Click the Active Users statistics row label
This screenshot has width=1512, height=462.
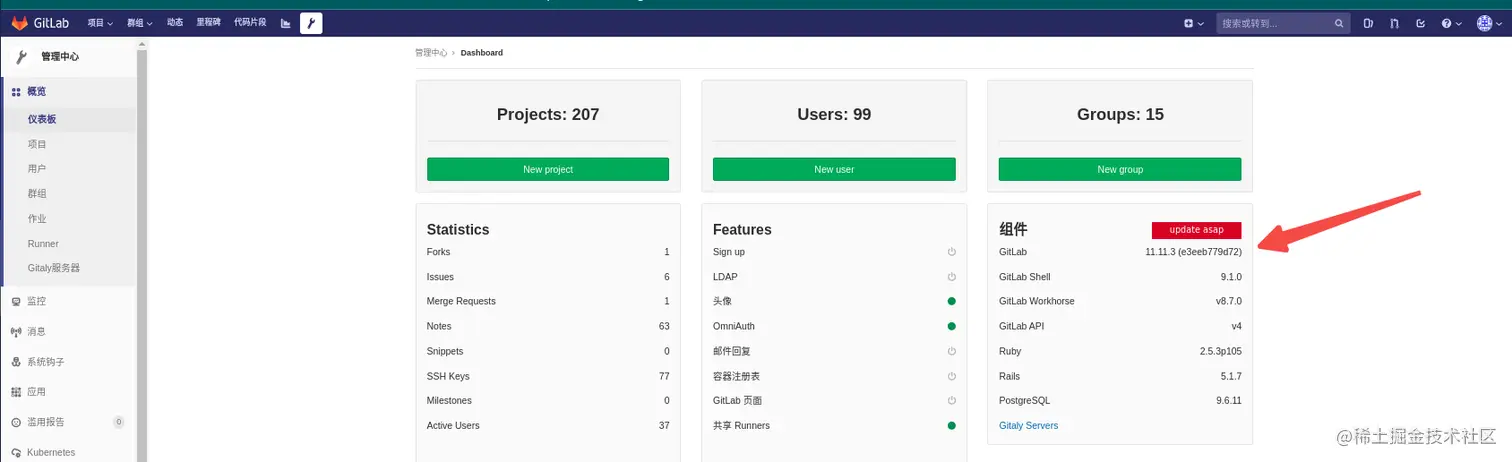pos(453,425)
